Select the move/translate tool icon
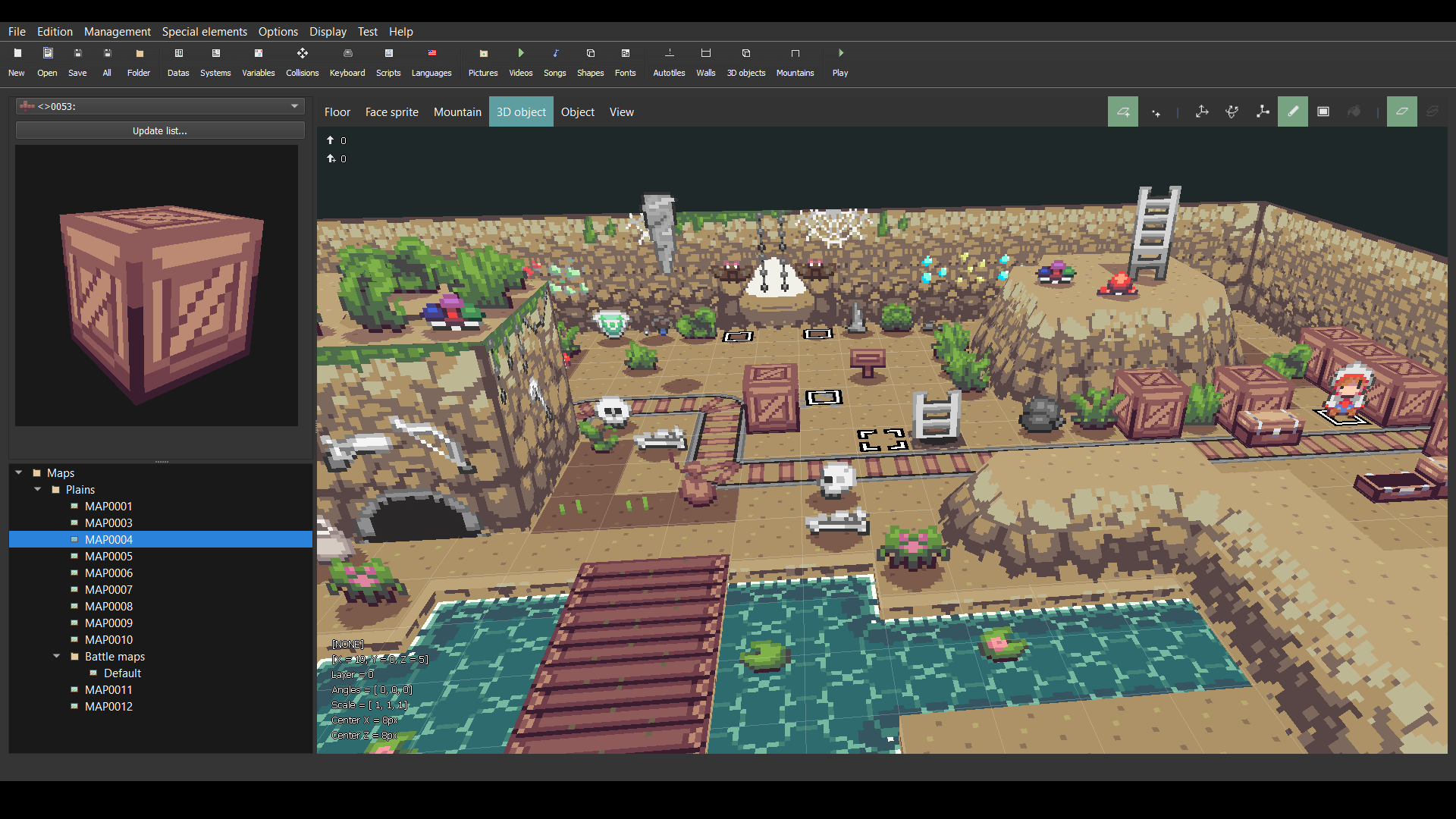This screenshot has height=819, width=1456. pos(1201,111)
